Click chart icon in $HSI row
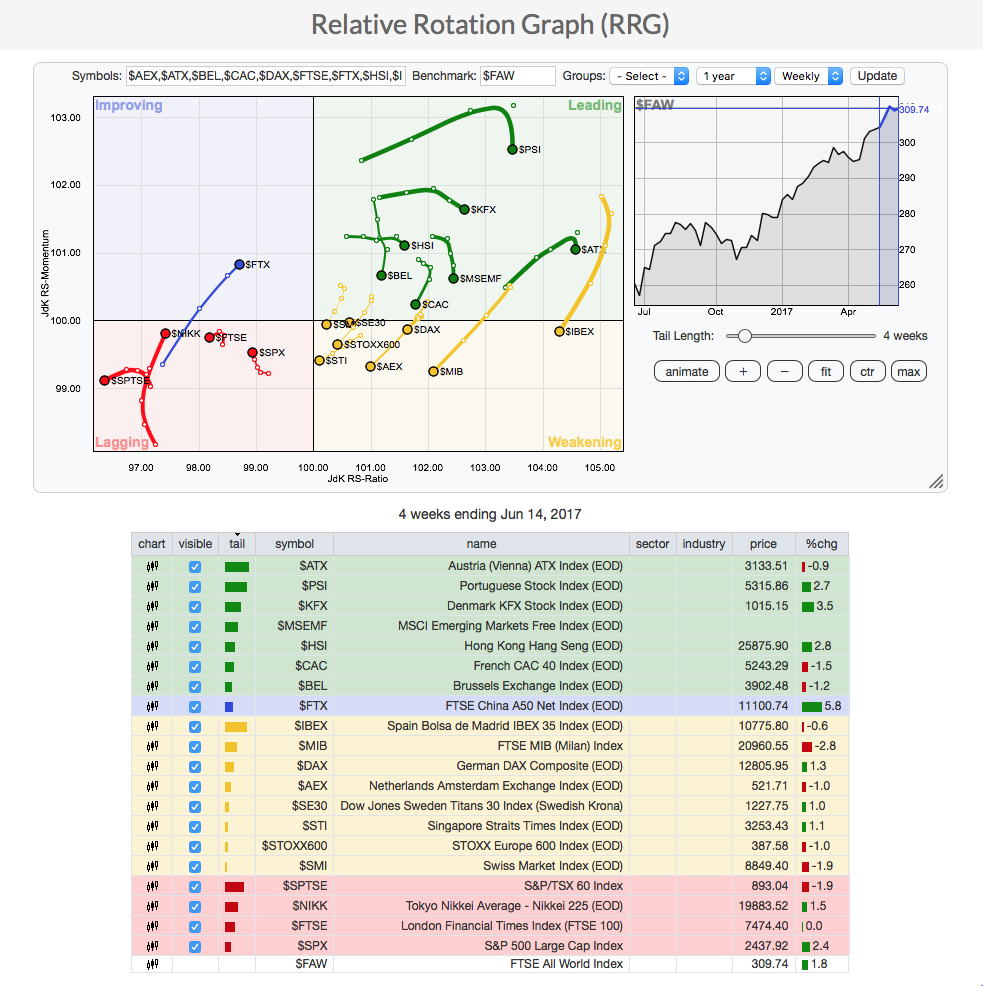This screenshot has width=983, height=986. coord(152,646)
